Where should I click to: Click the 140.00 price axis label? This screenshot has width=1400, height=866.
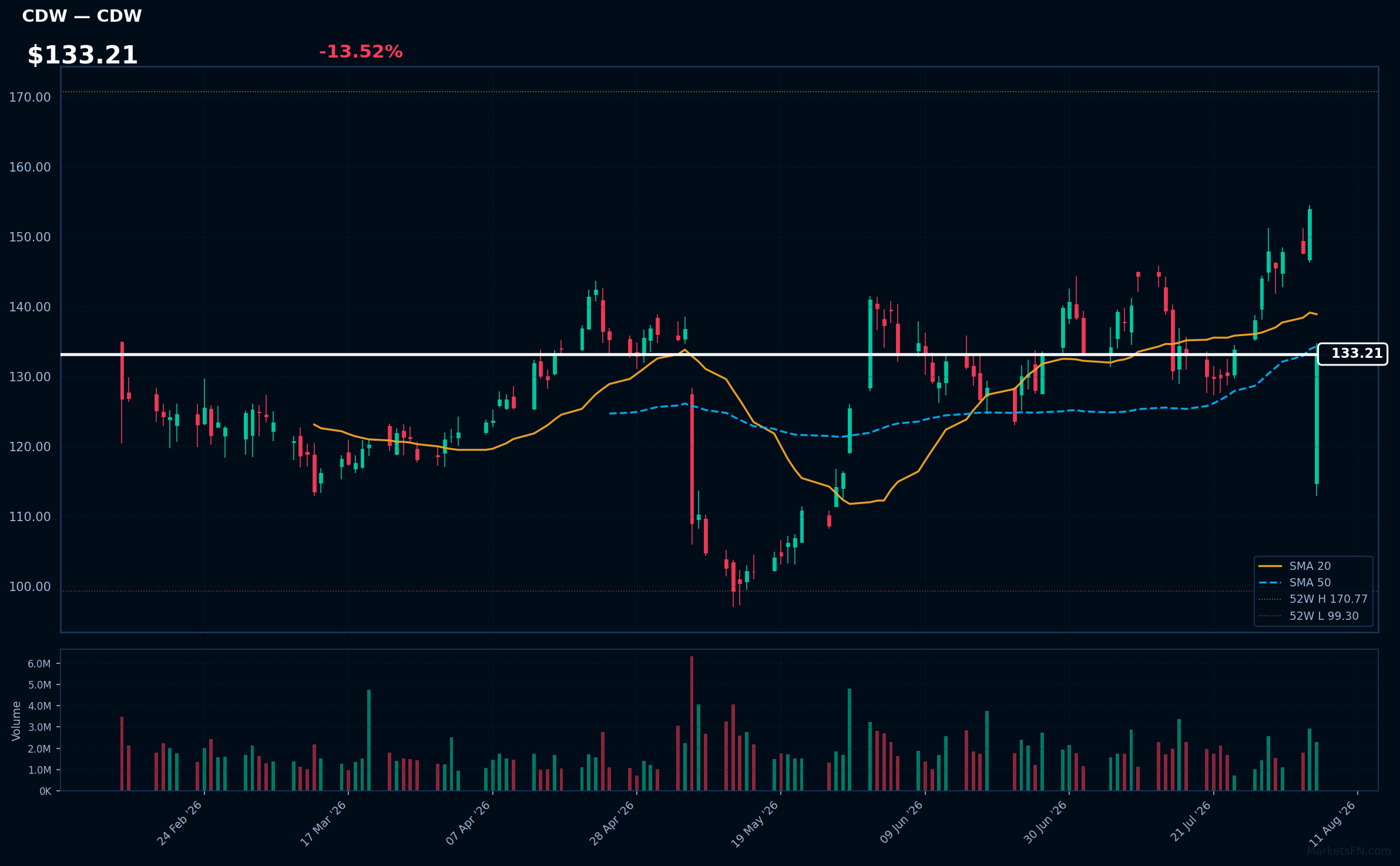30,307
